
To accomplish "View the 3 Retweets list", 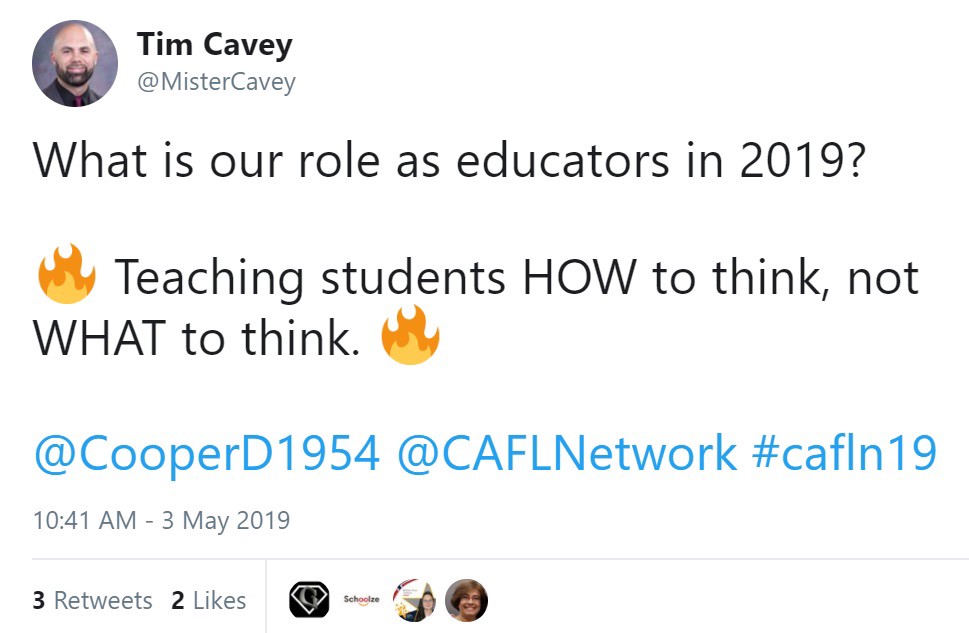I will click(92, 600).
